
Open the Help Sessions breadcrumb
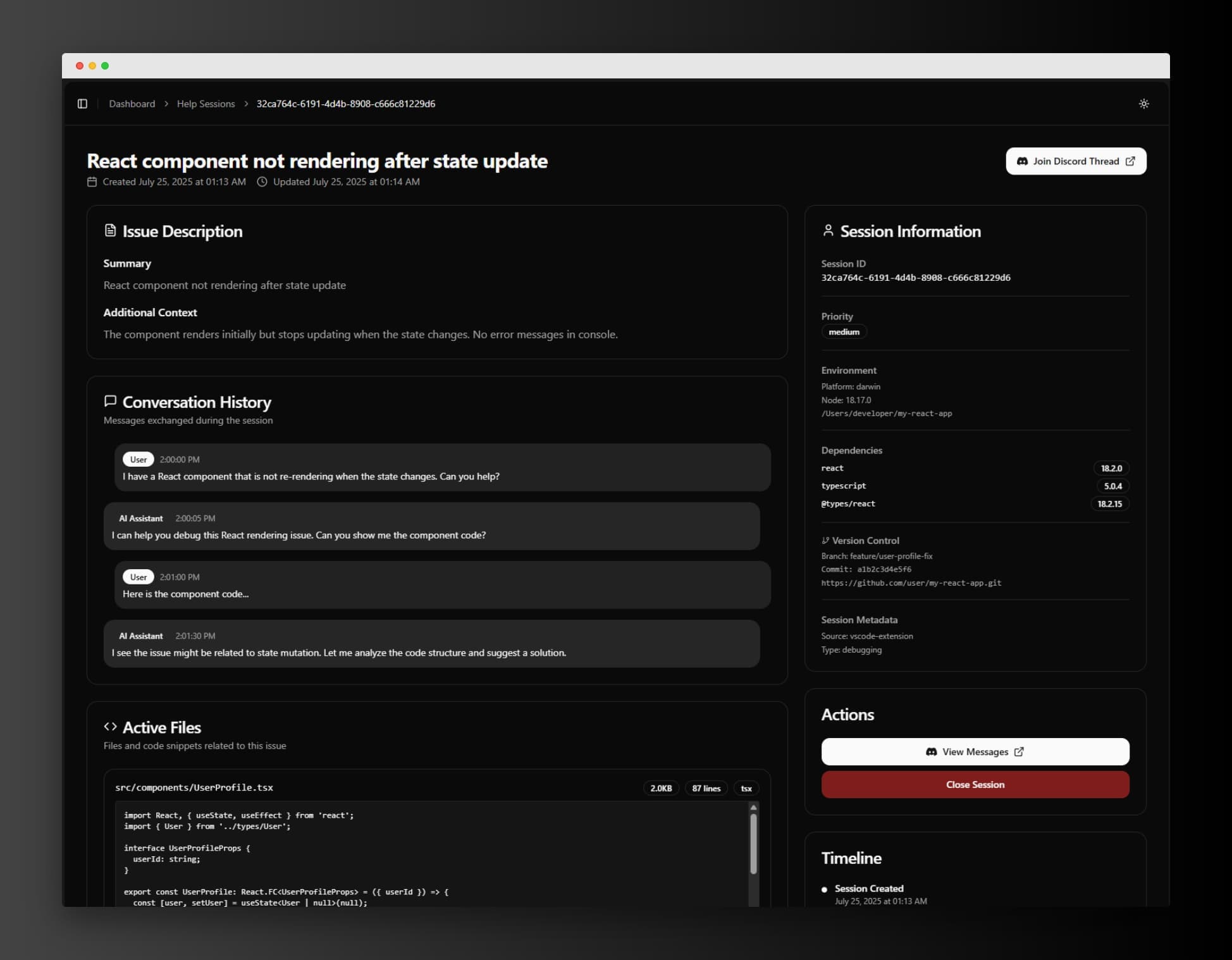(x=205, y=104)
